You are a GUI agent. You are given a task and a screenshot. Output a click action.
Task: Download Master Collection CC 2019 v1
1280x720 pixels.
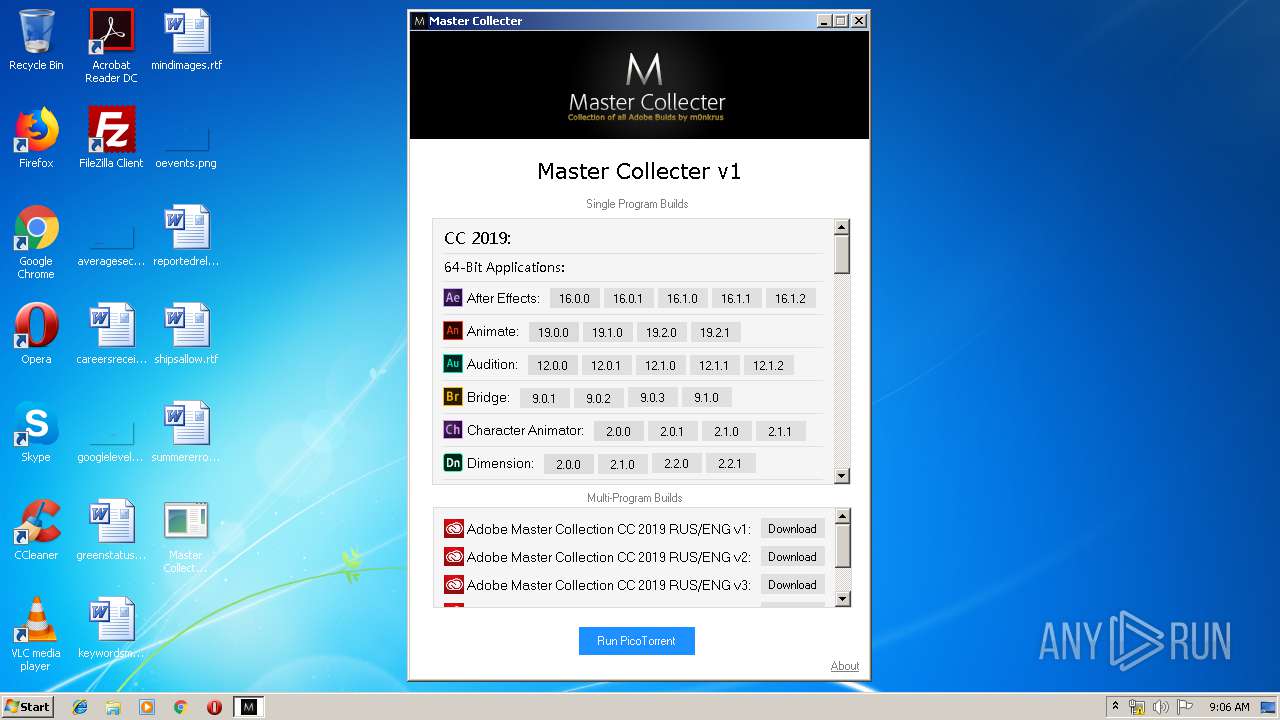tap(792, 529)
